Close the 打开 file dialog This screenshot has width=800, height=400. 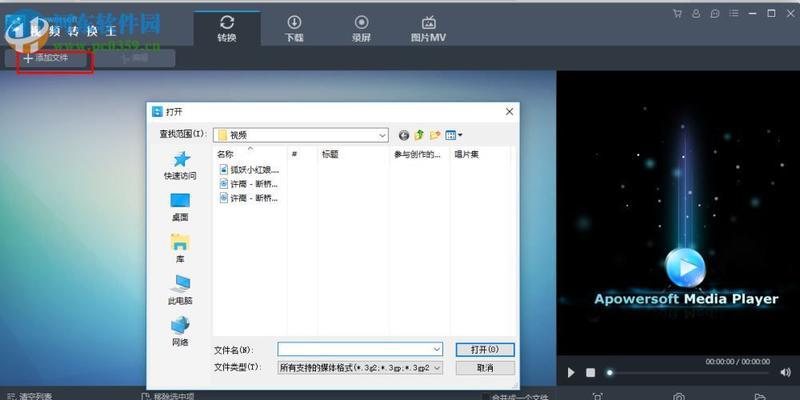(509, 112)
